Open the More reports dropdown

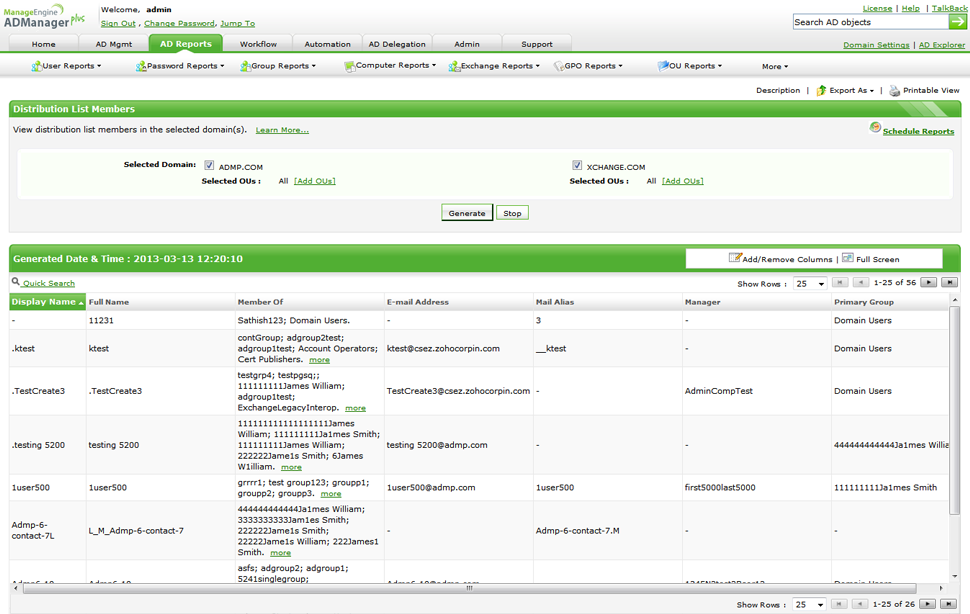775,67
